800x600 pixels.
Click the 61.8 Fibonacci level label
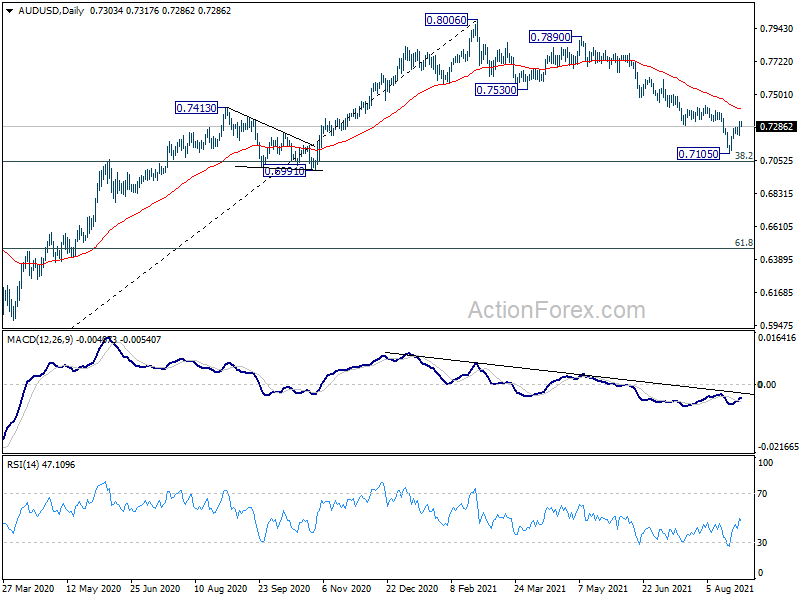click(744, 243)
